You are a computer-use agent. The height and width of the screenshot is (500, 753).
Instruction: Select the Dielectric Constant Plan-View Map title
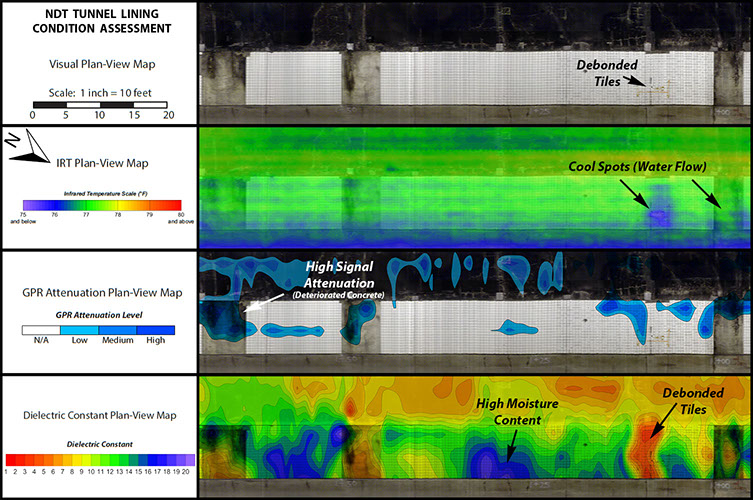98,413
